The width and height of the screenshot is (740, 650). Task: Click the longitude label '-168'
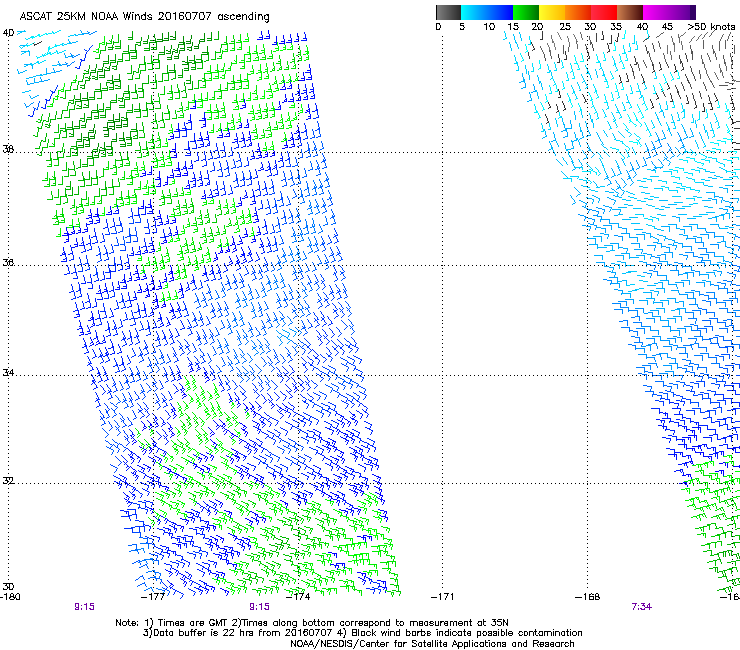588,597
